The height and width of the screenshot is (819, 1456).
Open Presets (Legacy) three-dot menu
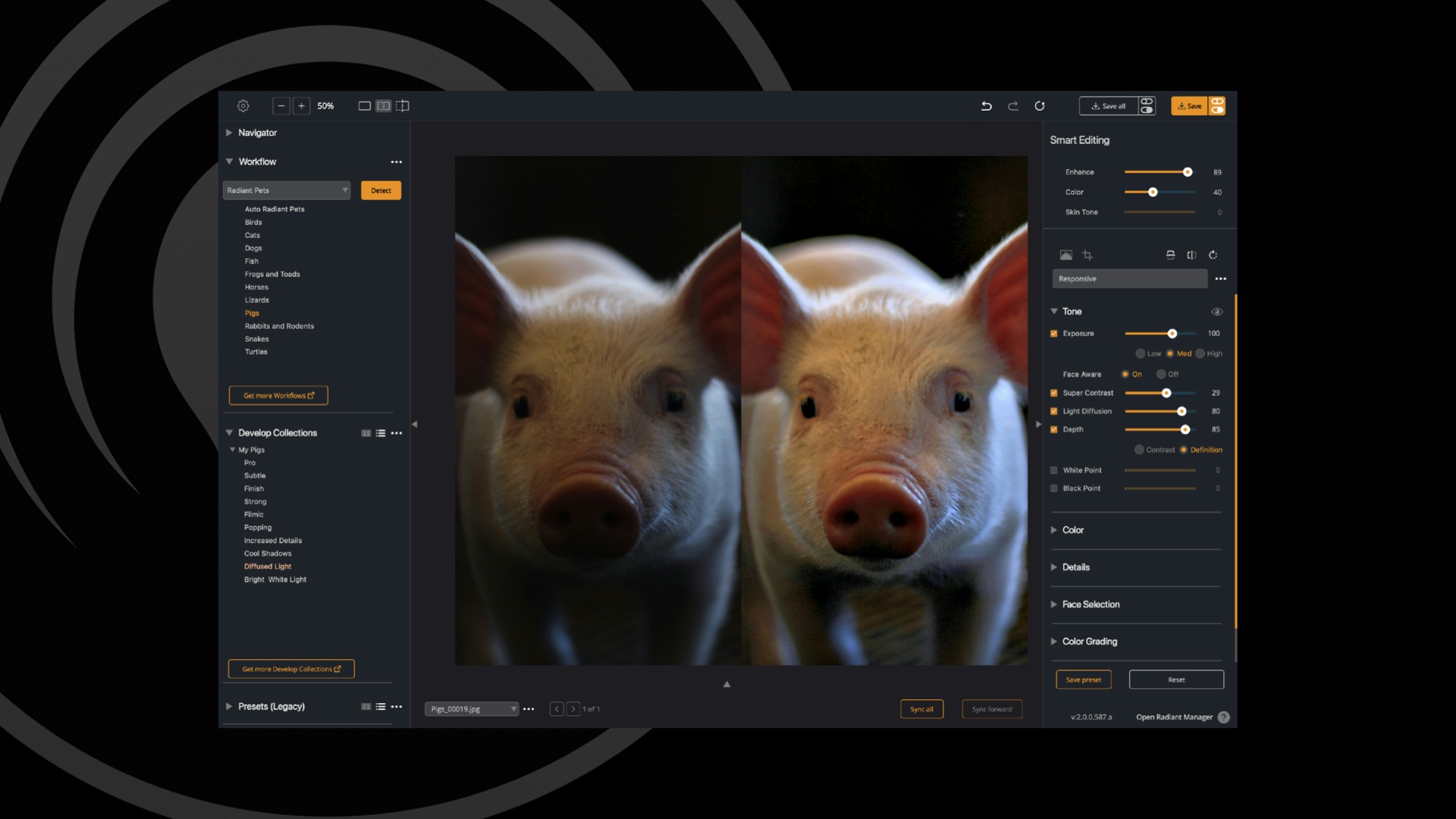397,707
